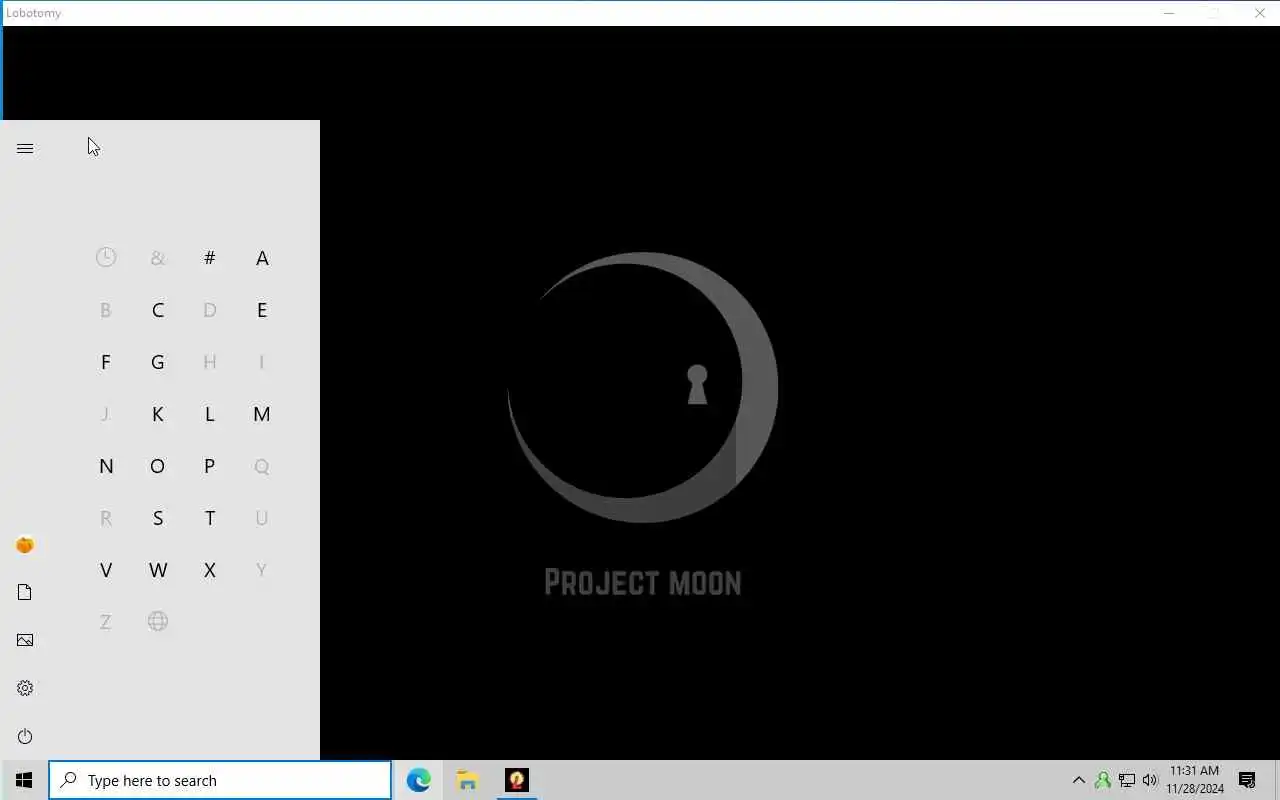Click the Windows Start button

[24, 780]
